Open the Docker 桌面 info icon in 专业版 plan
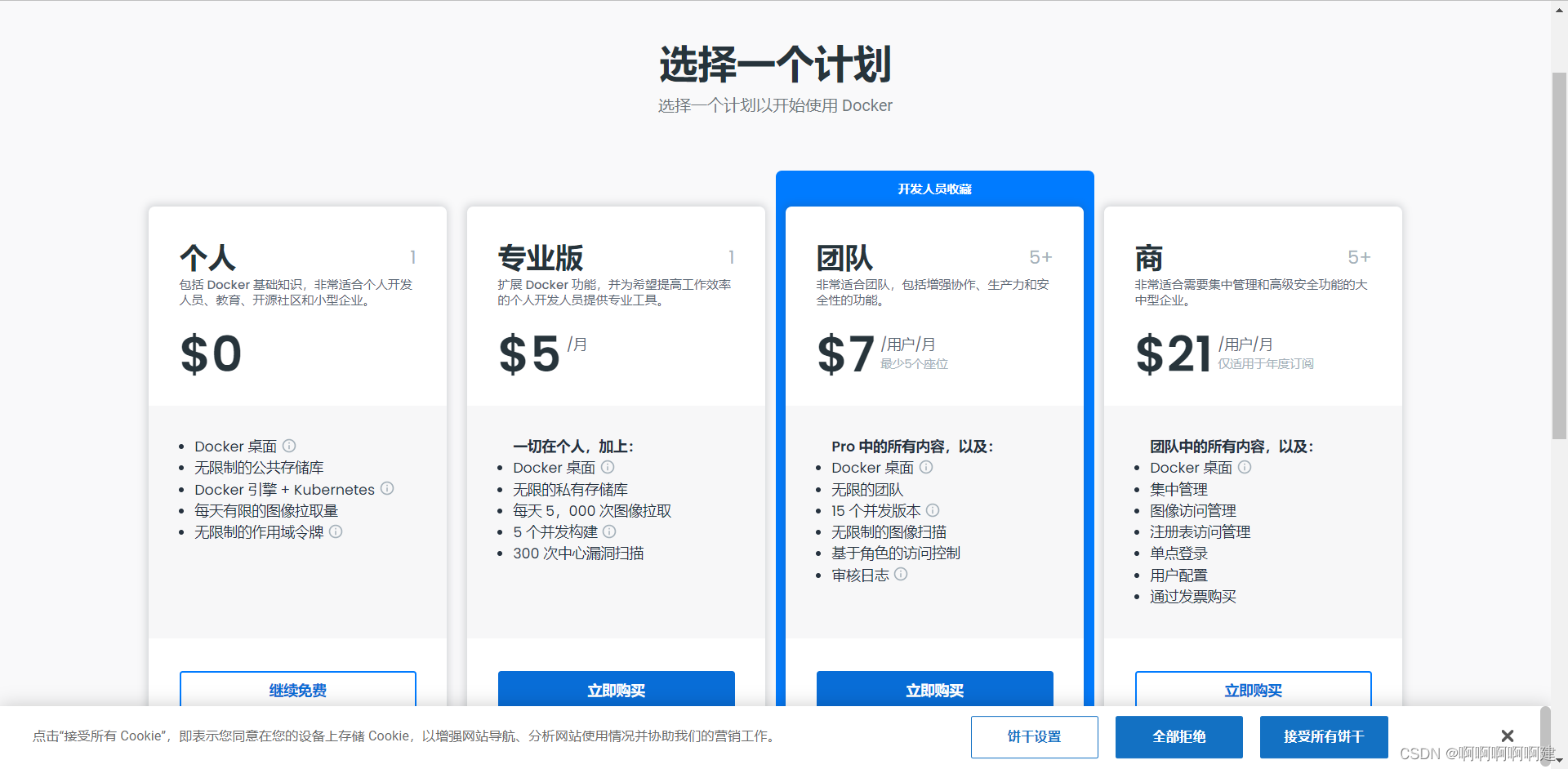Screen dimensions: 1568x769 (608, 467)
